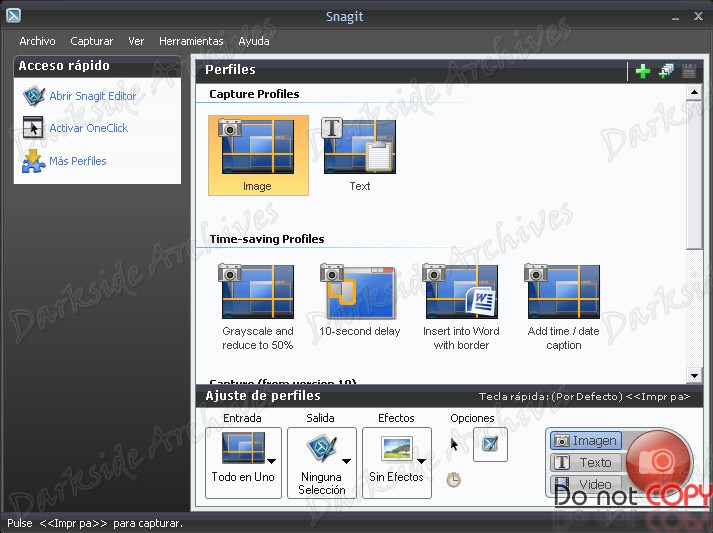Click the red capture button
Viewport: 713px width, 533px height.
pos(659,461)
